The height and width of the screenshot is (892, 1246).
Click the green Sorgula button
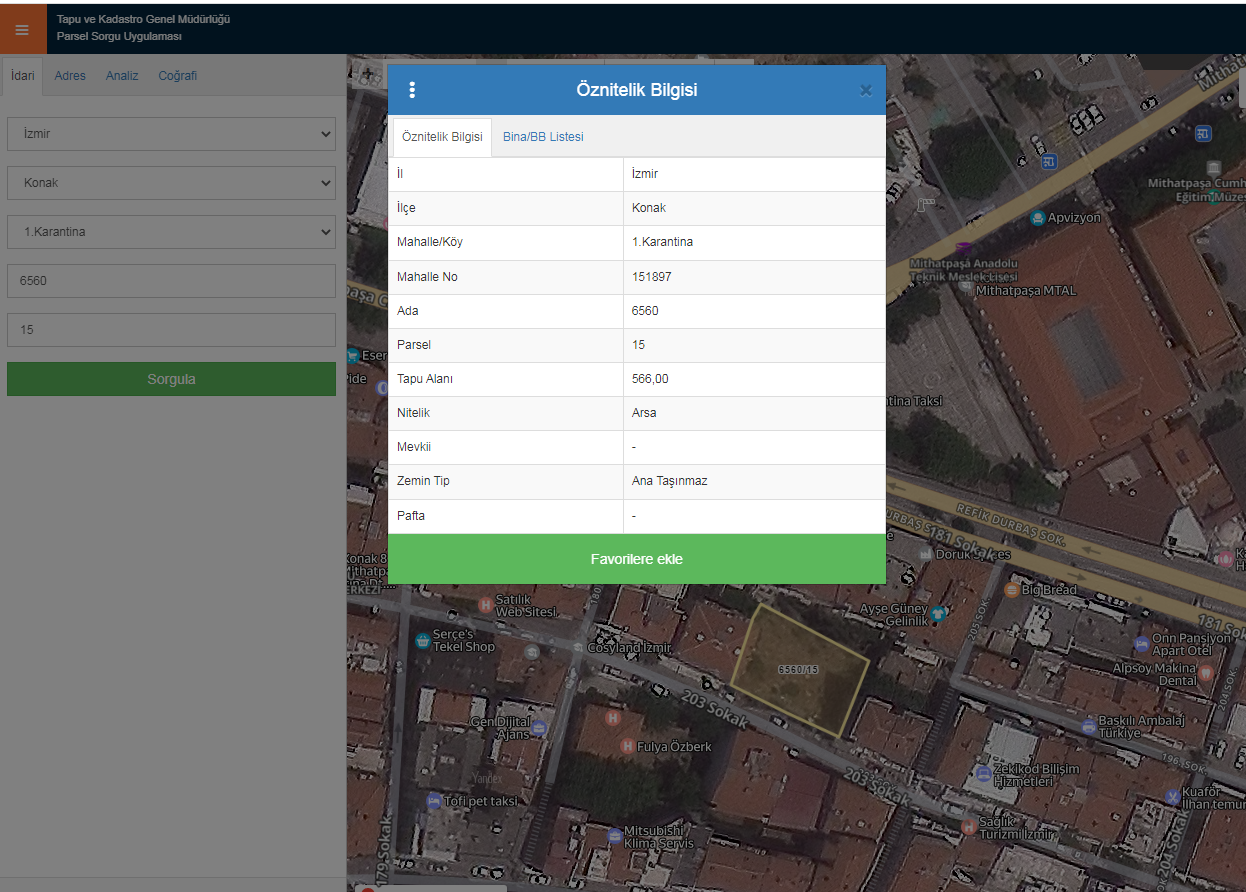click(171, 379)
